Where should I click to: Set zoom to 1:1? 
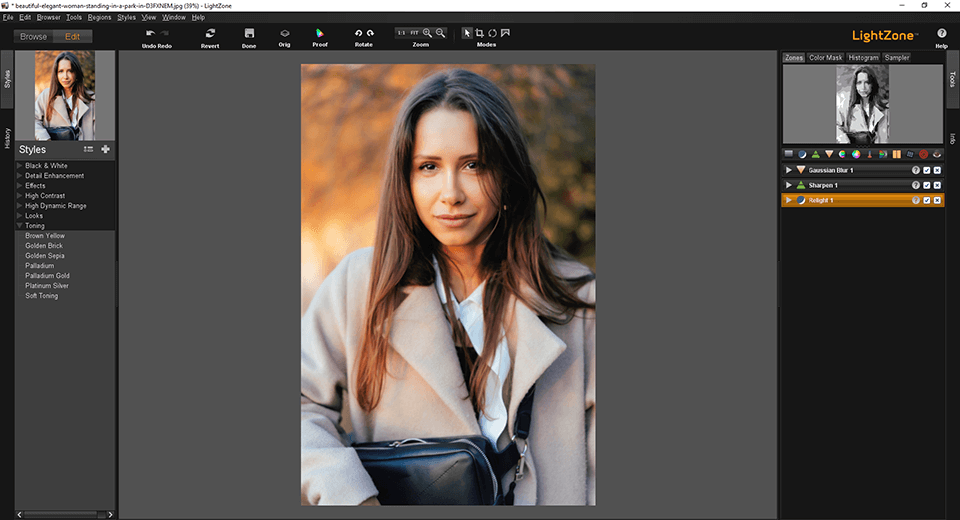[401, 33]
